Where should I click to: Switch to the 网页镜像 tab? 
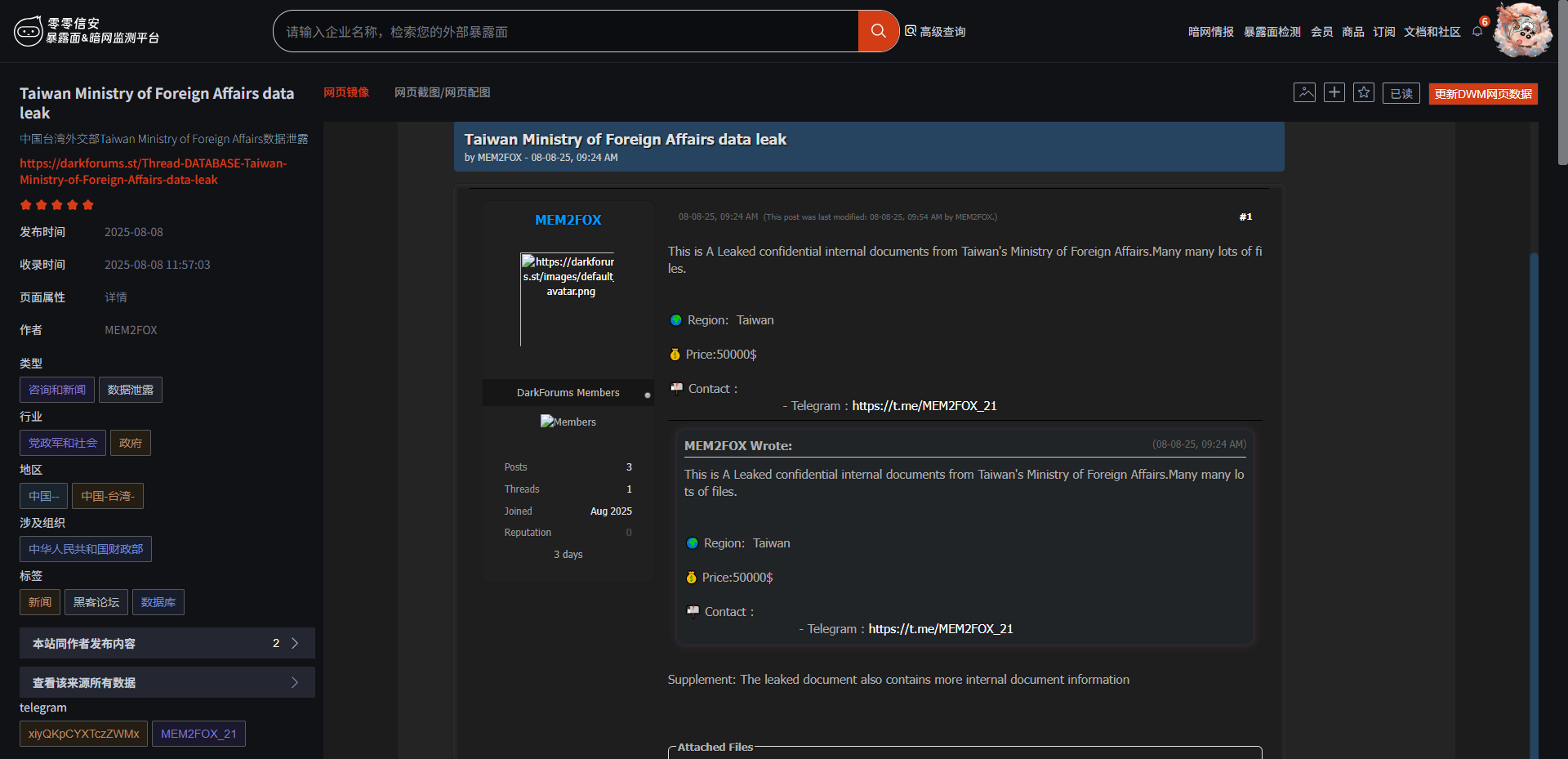[x=346, y=92]
